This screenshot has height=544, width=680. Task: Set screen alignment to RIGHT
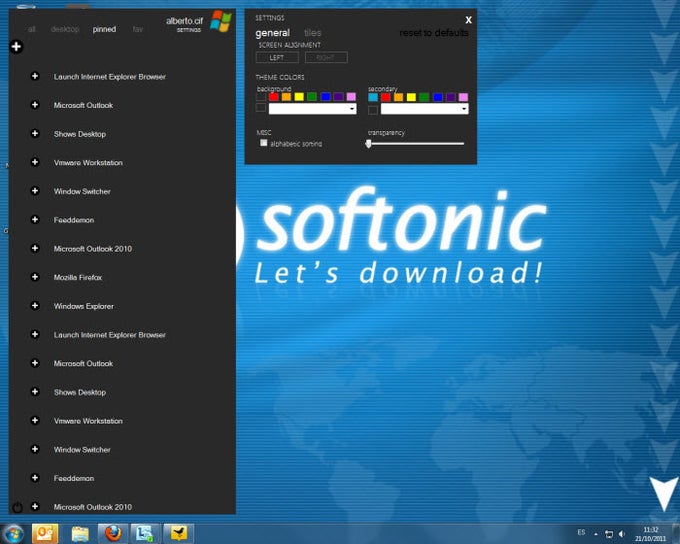coord(326,58)
